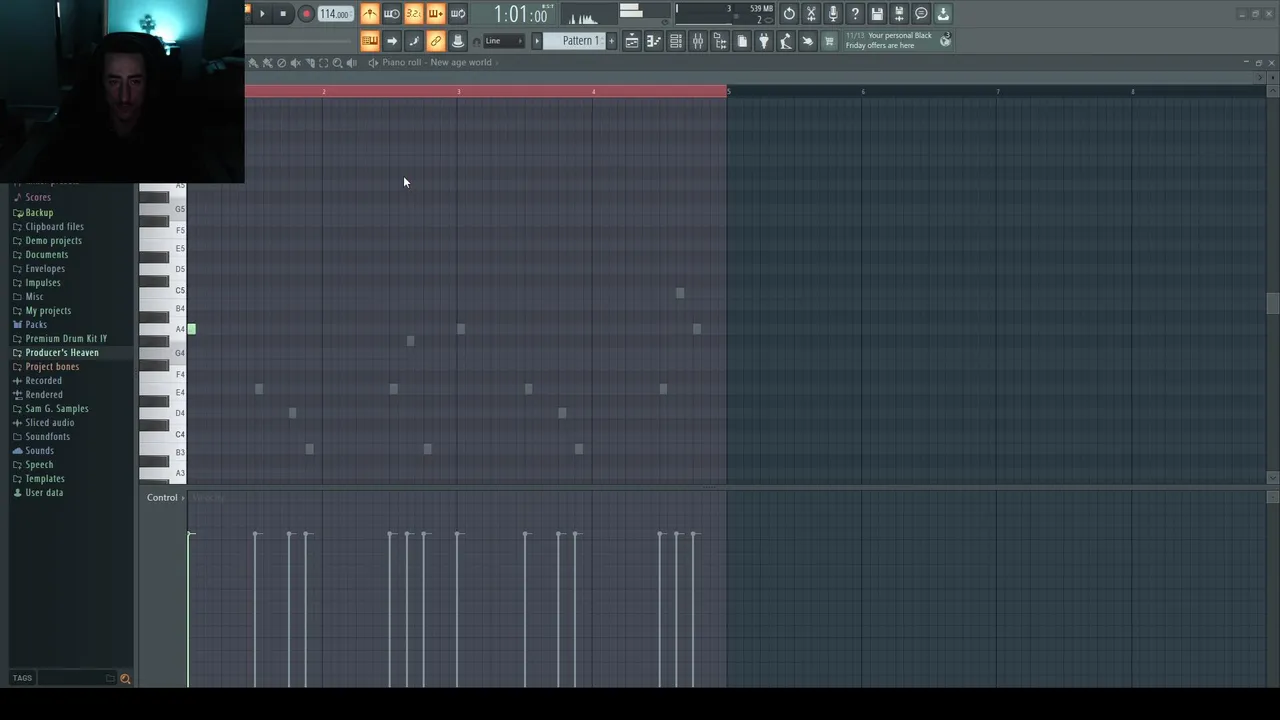
Task: Open the Piano roll window icon
Action: 653,41
